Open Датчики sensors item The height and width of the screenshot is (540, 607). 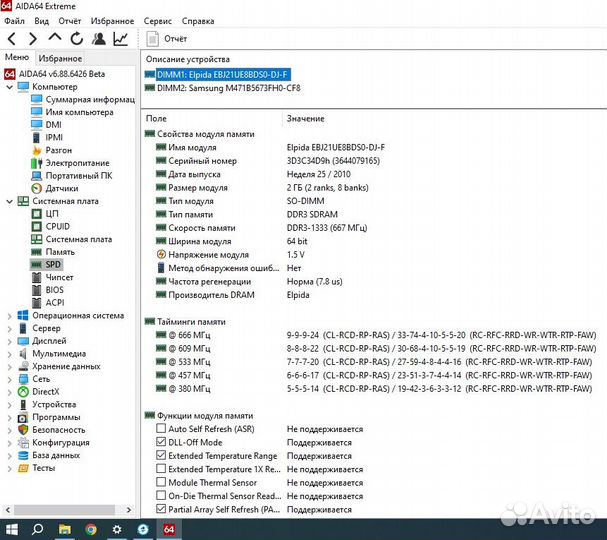(61, 188)
